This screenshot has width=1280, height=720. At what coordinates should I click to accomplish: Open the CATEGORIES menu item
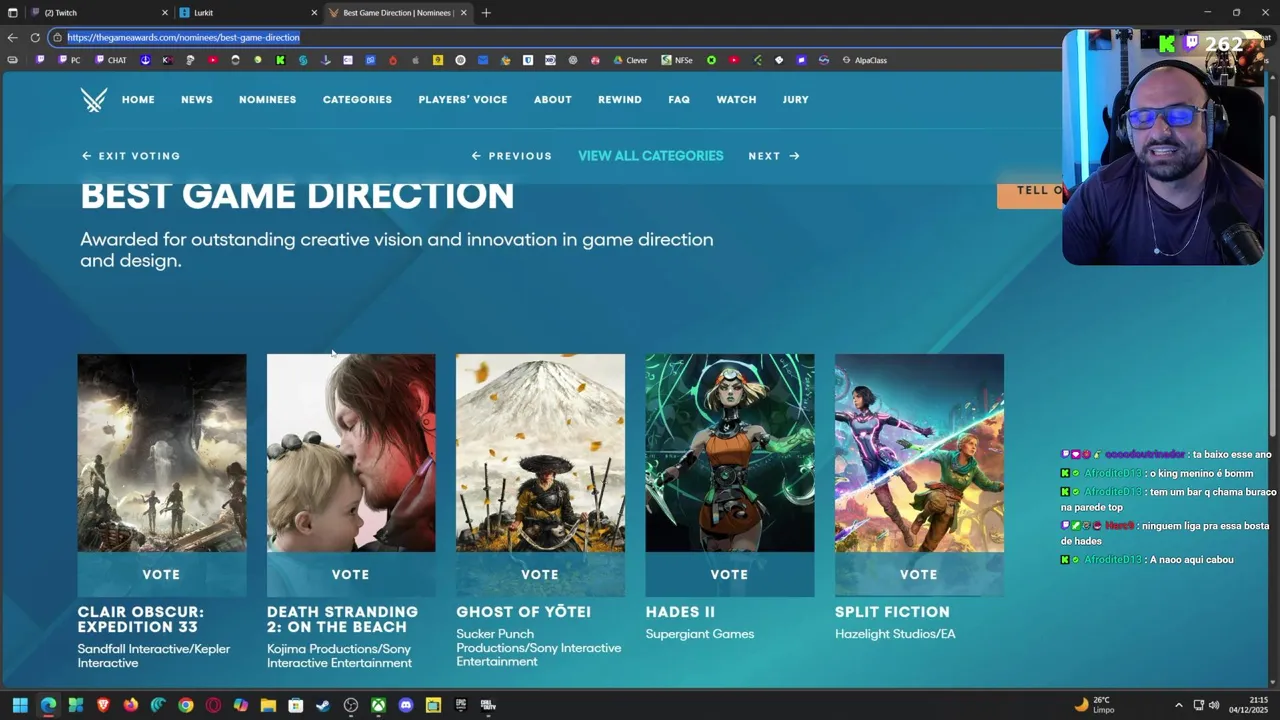coord(357,100)
